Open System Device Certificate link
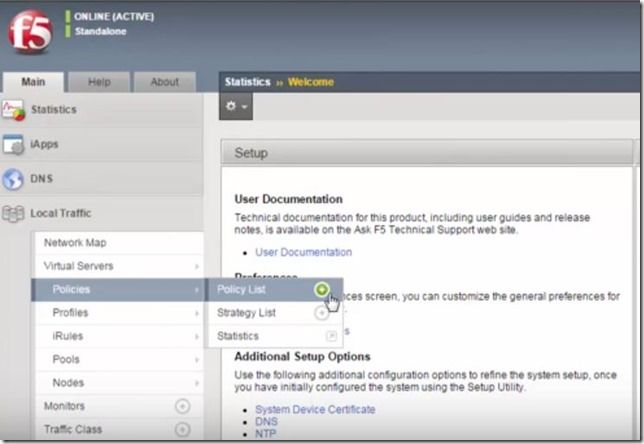 [x=315, y=409]
